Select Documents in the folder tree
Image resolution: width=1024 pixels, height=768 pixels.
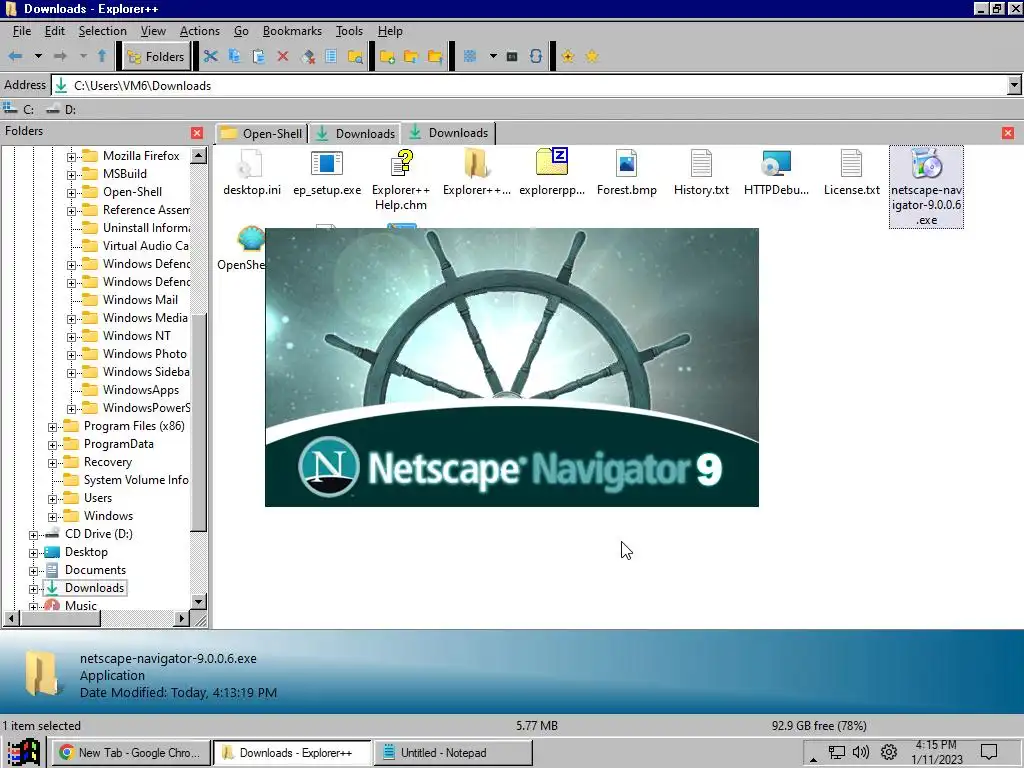95,569
